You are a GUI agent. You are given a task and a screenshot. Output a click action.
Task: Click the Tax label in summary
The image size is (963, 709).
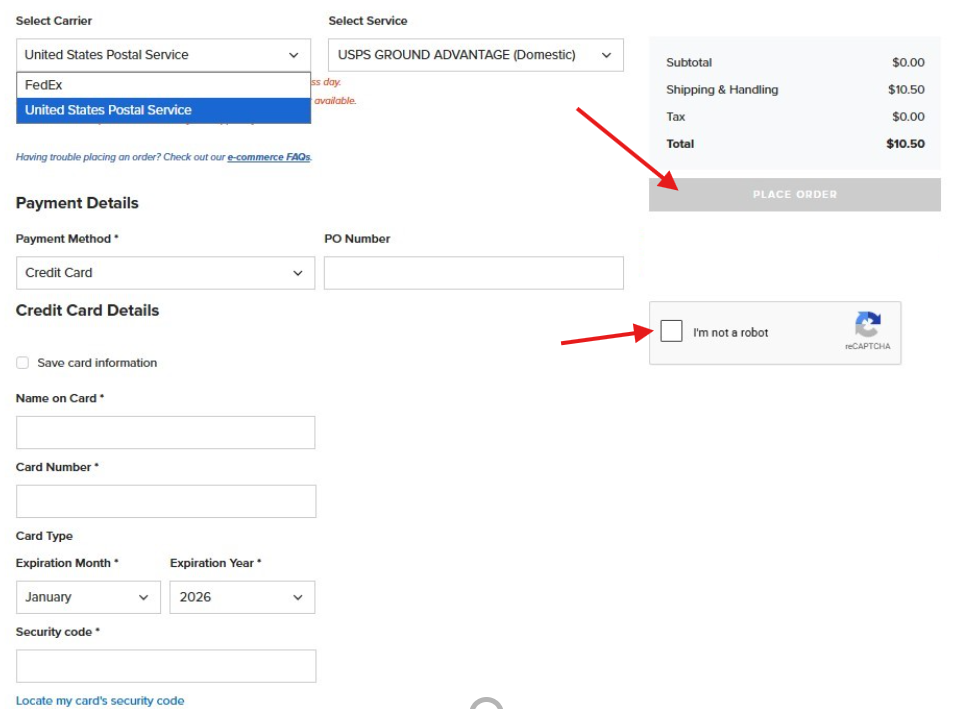tap(675, 117)
